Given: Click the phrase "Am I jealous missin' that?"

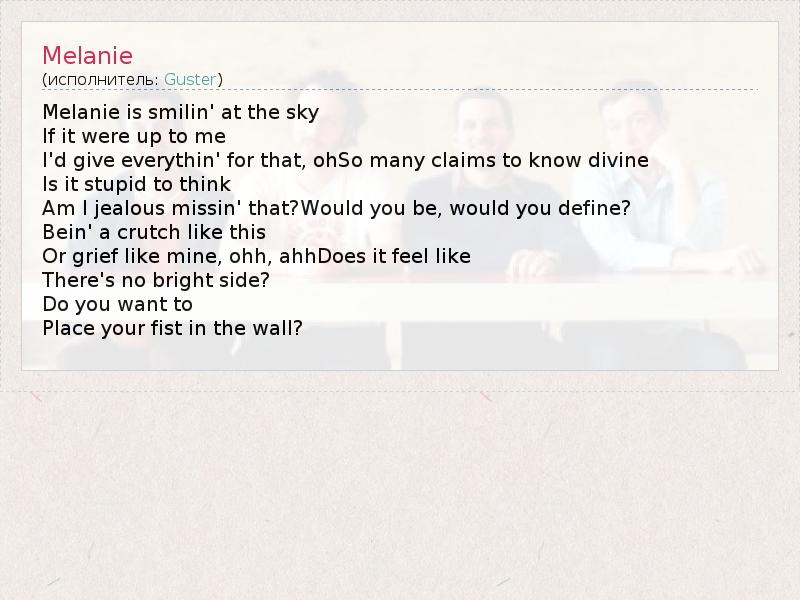Looking at the screenshot, I should (x=170, y=208).
